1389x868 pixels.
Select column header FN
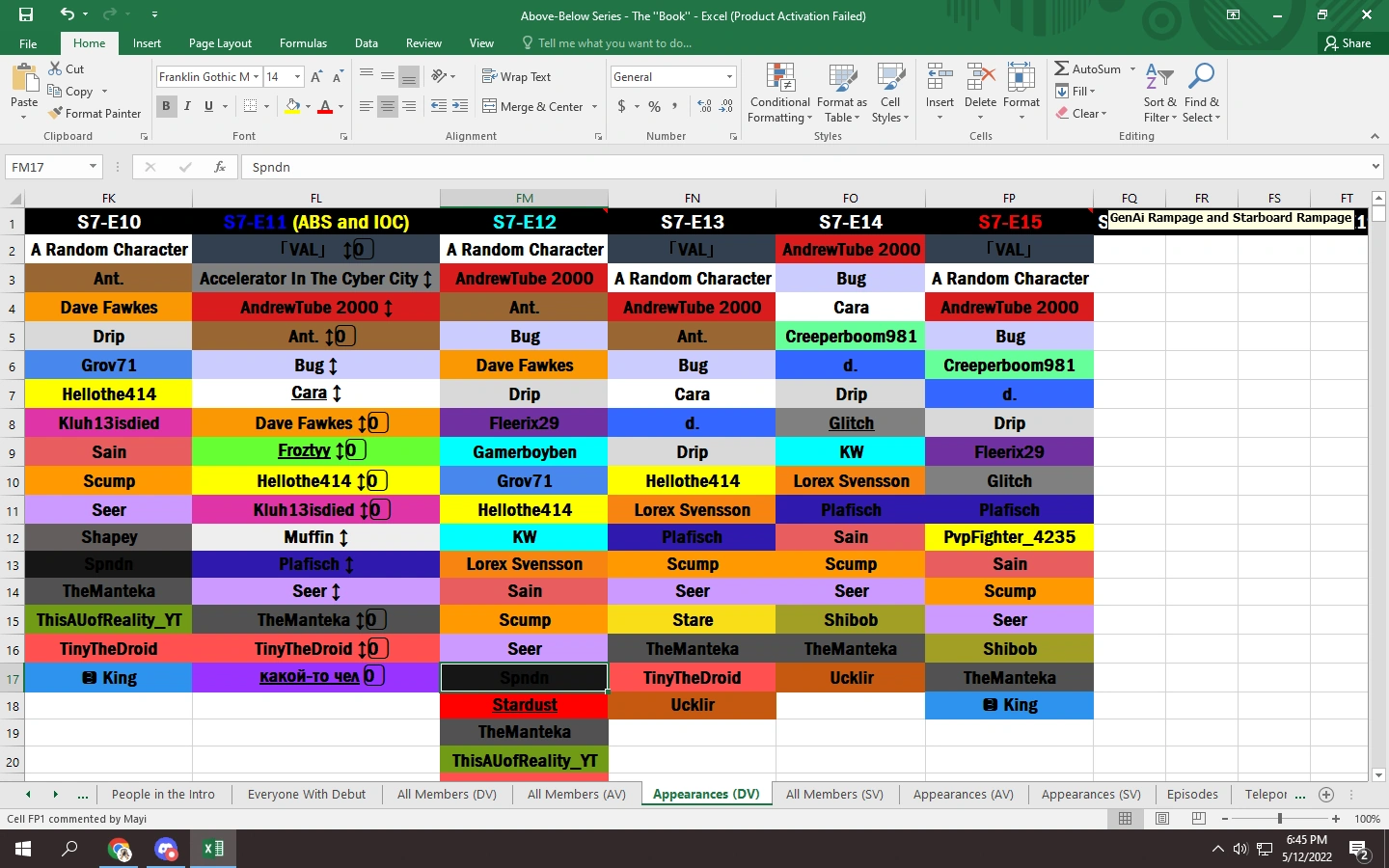pos(693,198)
